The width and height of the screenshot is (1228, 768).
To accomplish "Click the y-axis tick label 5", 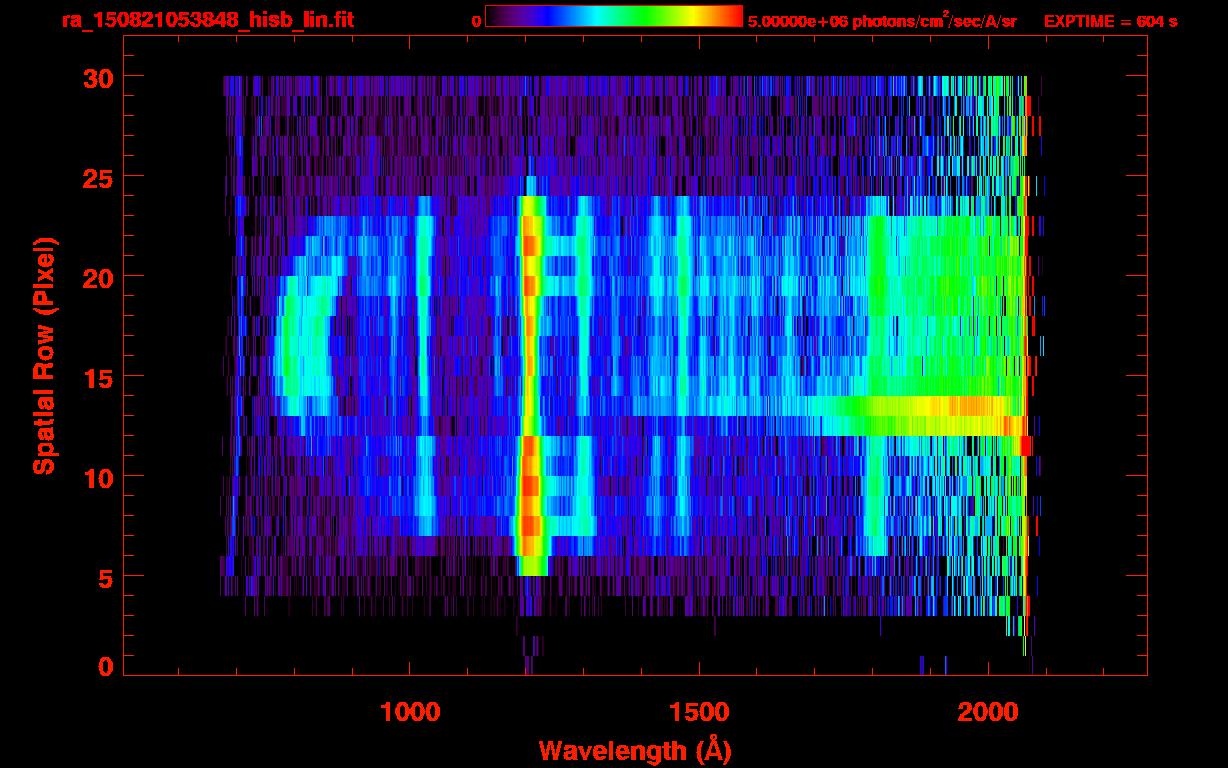I will coord(105,577).
